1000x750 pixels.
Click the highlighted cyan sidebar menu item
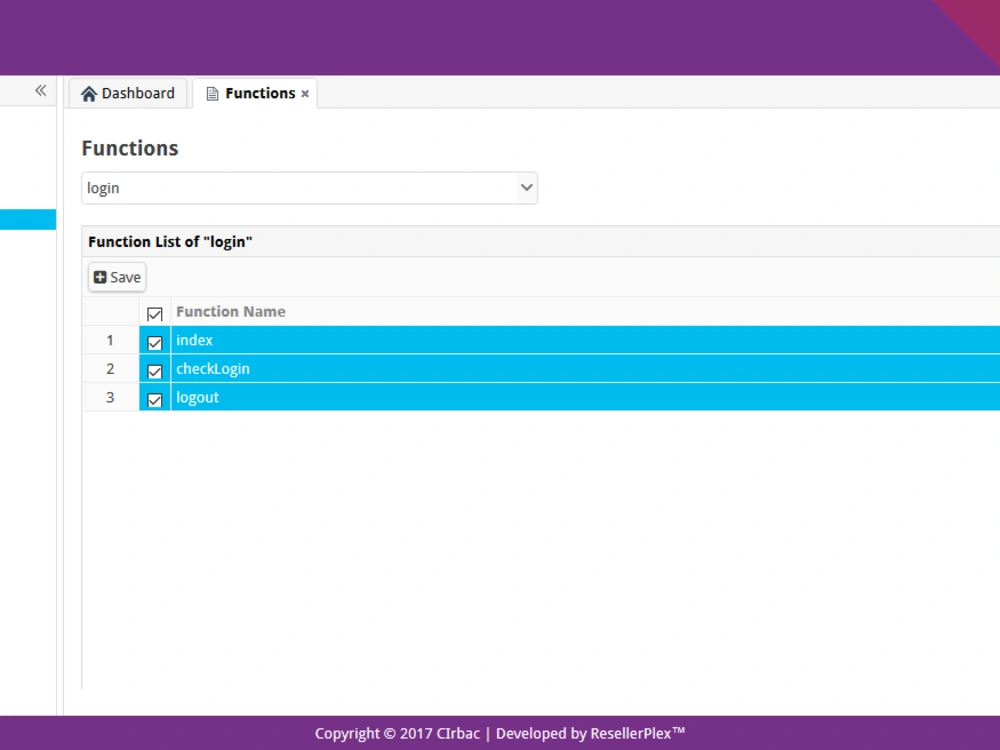click(x=28, y=218)
